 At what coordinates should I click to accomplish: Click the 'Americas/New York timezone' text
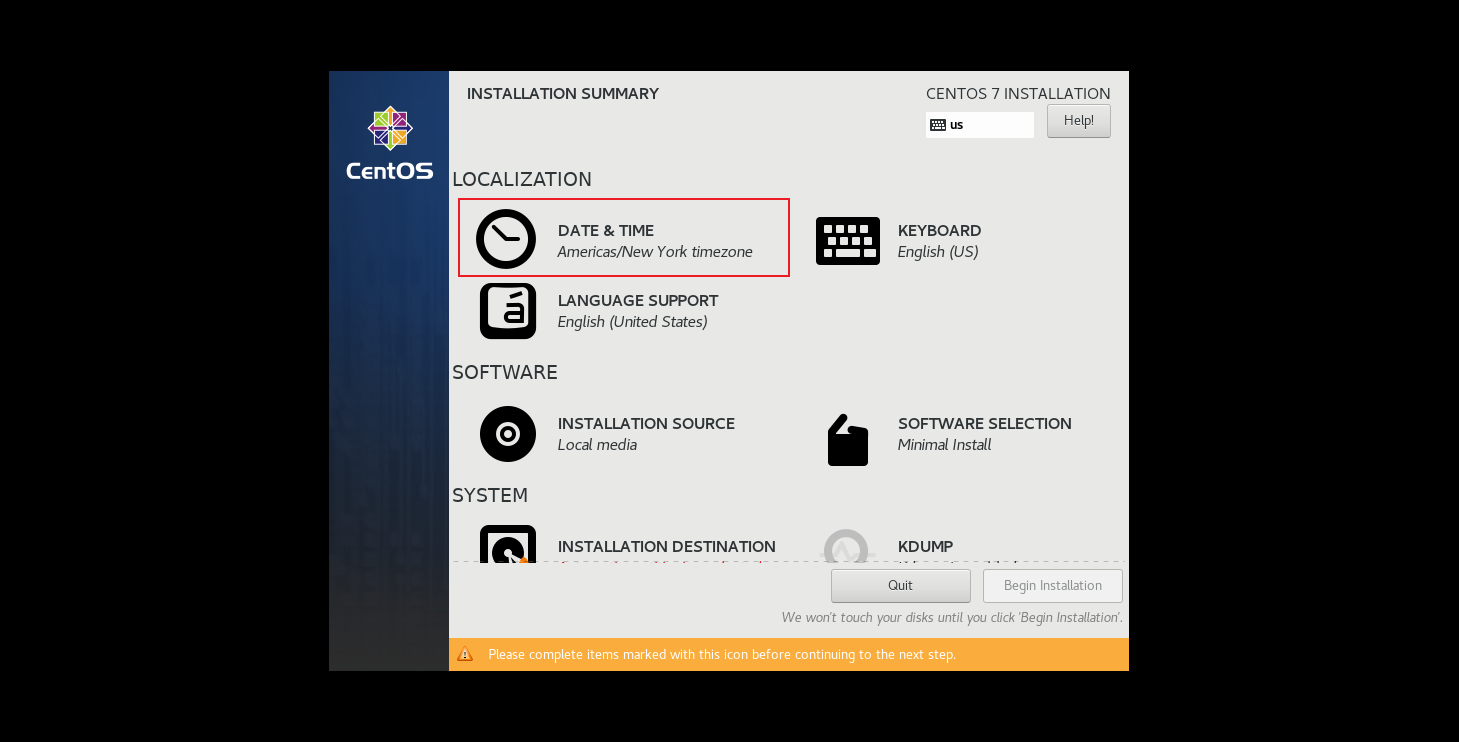click(655, 252)
